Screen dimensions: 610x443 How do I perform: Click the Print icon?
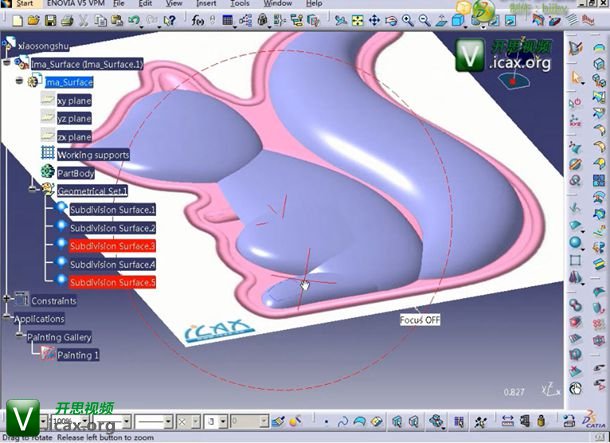point(67,20)
